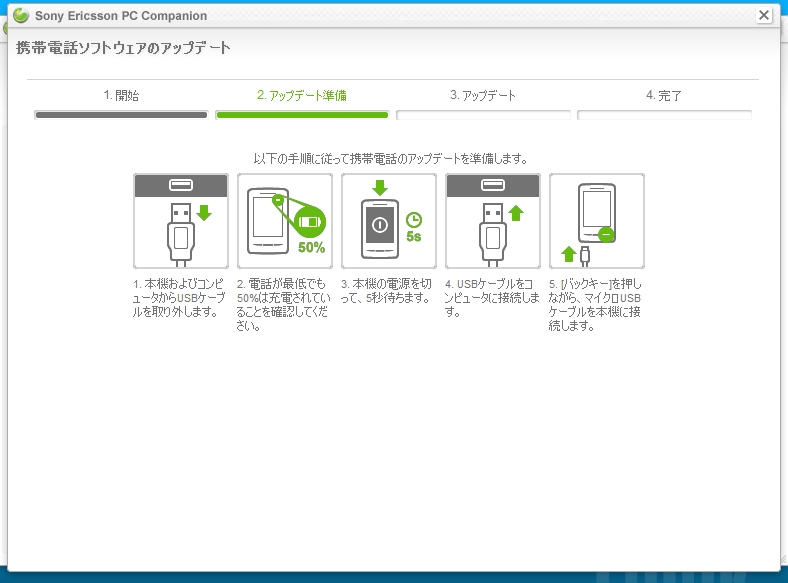The image size is (788, 583).
Task: Select the 3. アップデート step
Action: [483, 96]
